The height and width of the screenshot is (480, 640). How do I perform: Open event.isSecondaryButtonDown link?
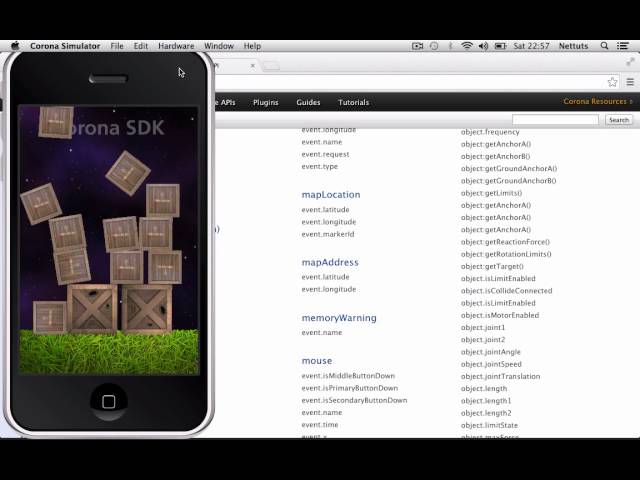pos(354,400)
